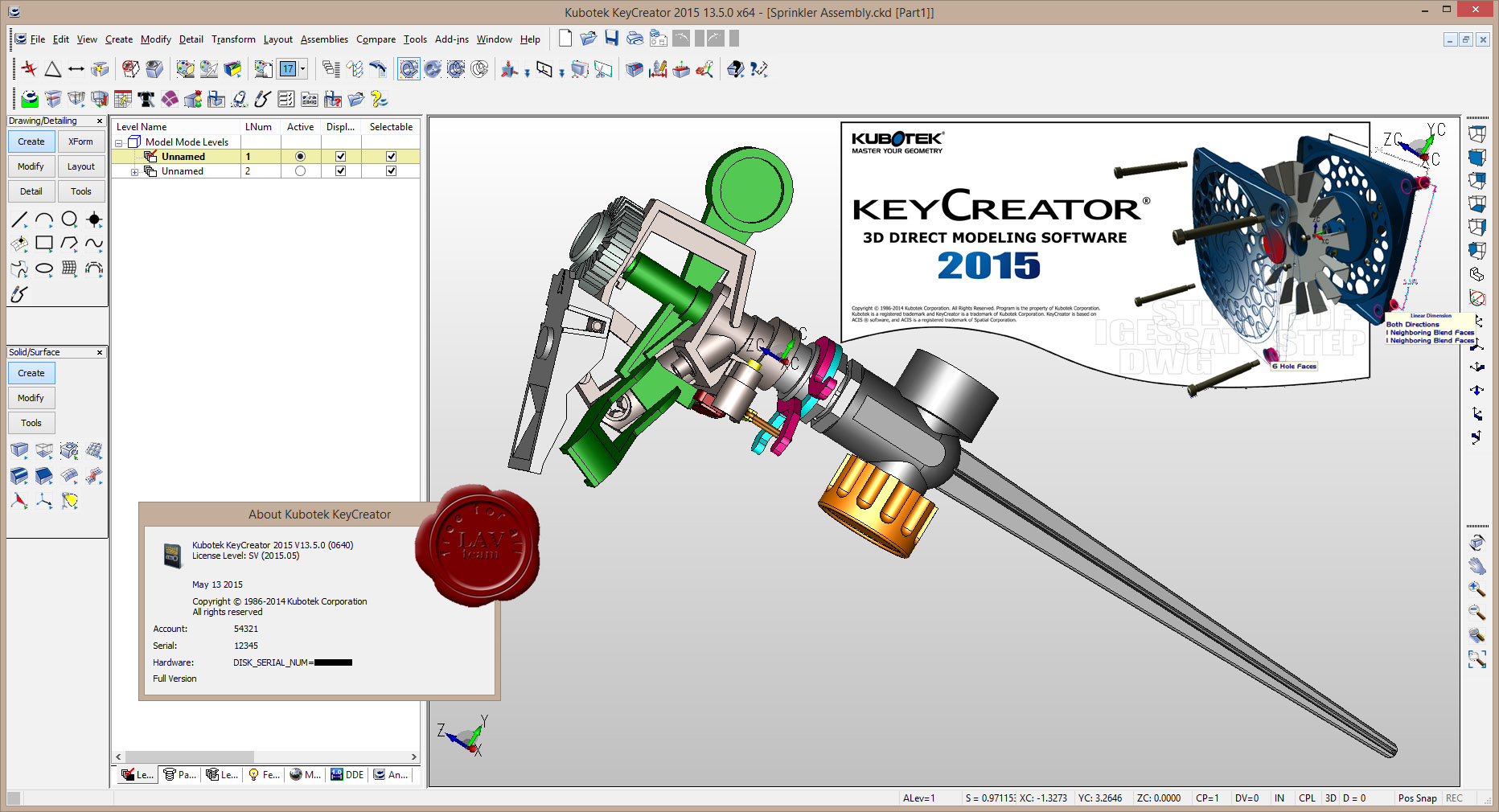Click the solid Block primitive icon
This screenshot has width=1499, height=812.
19,450
